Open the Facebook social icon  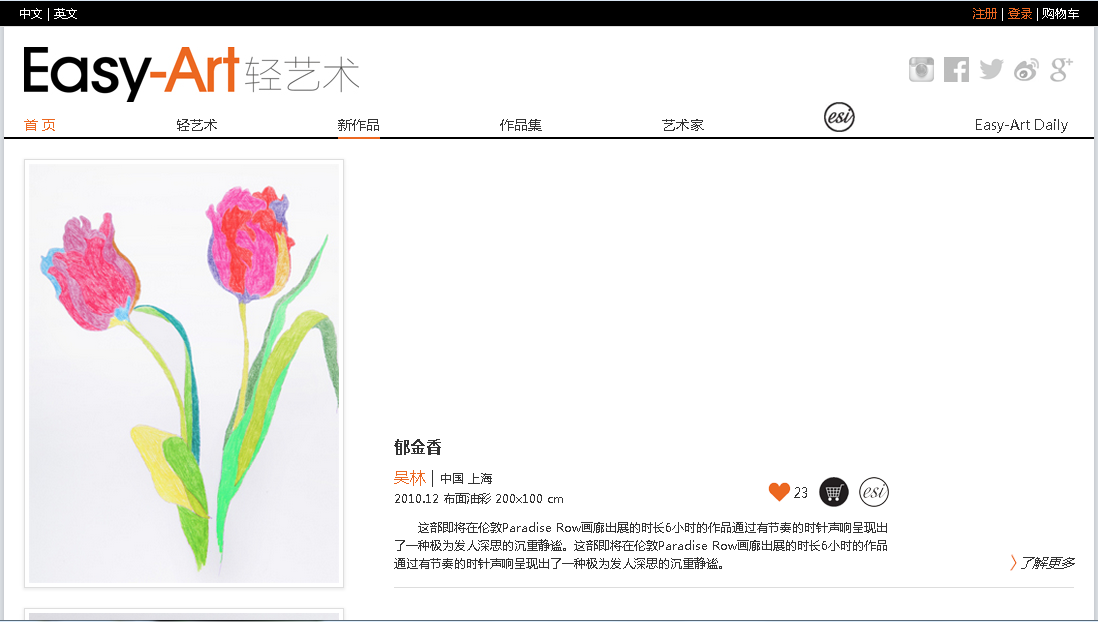[956, 69]
